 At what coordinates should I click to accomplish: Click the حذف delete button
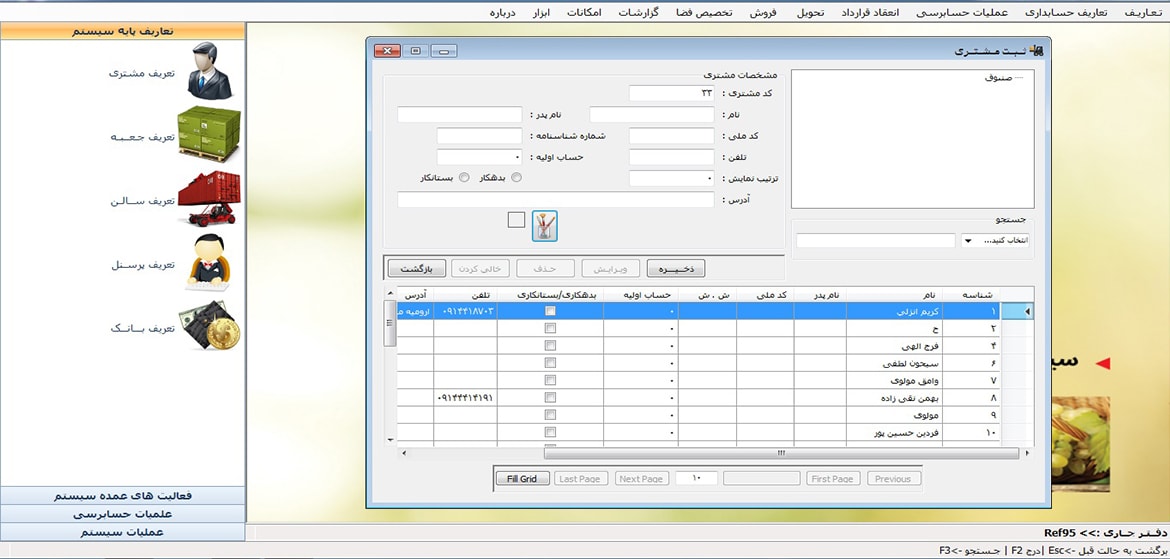(x=546, y=268)
